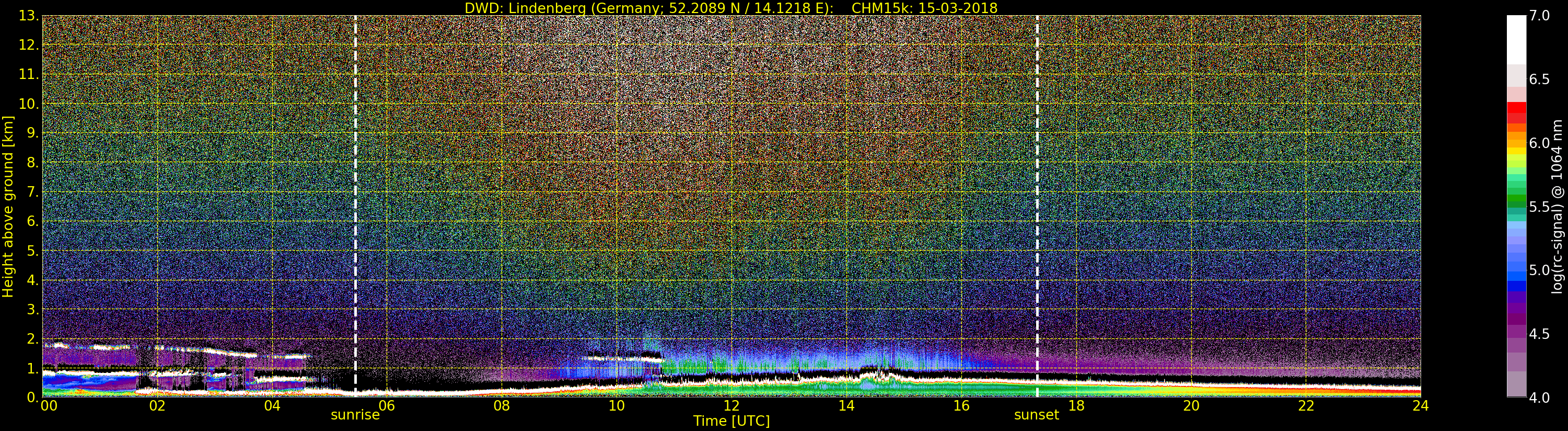Click the height axis tick label '12.'
Viewport: 1568px width, 431px height.
tap(29, 45)
